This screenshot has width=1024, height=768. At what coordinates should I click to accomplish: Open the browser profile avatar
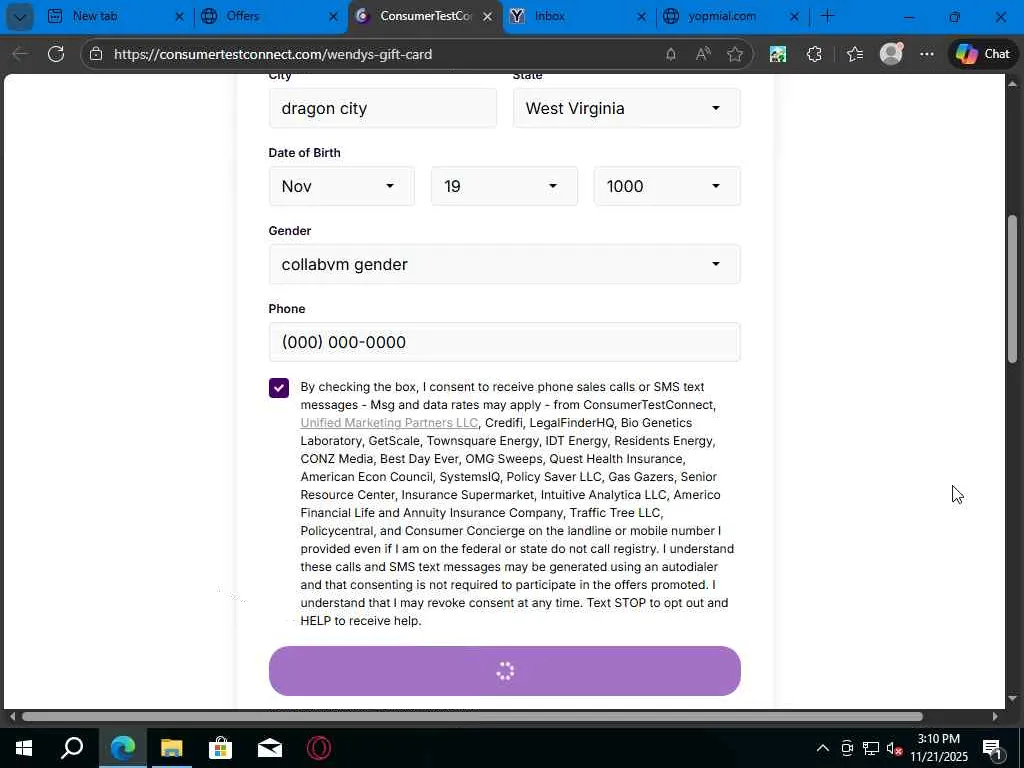point(891,54)
